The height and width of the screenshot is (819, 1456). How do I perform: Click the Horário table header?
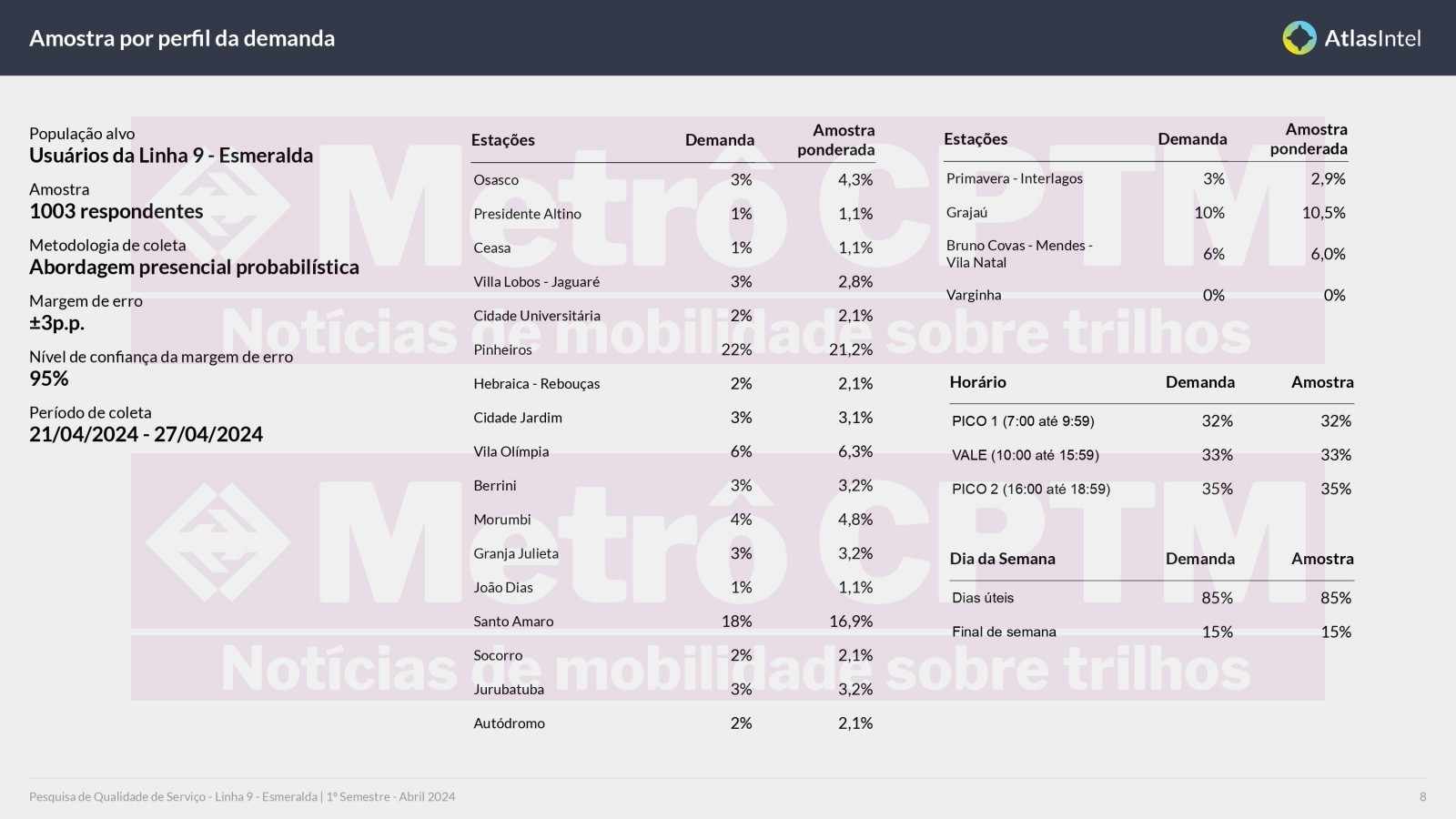pos(977,382)
